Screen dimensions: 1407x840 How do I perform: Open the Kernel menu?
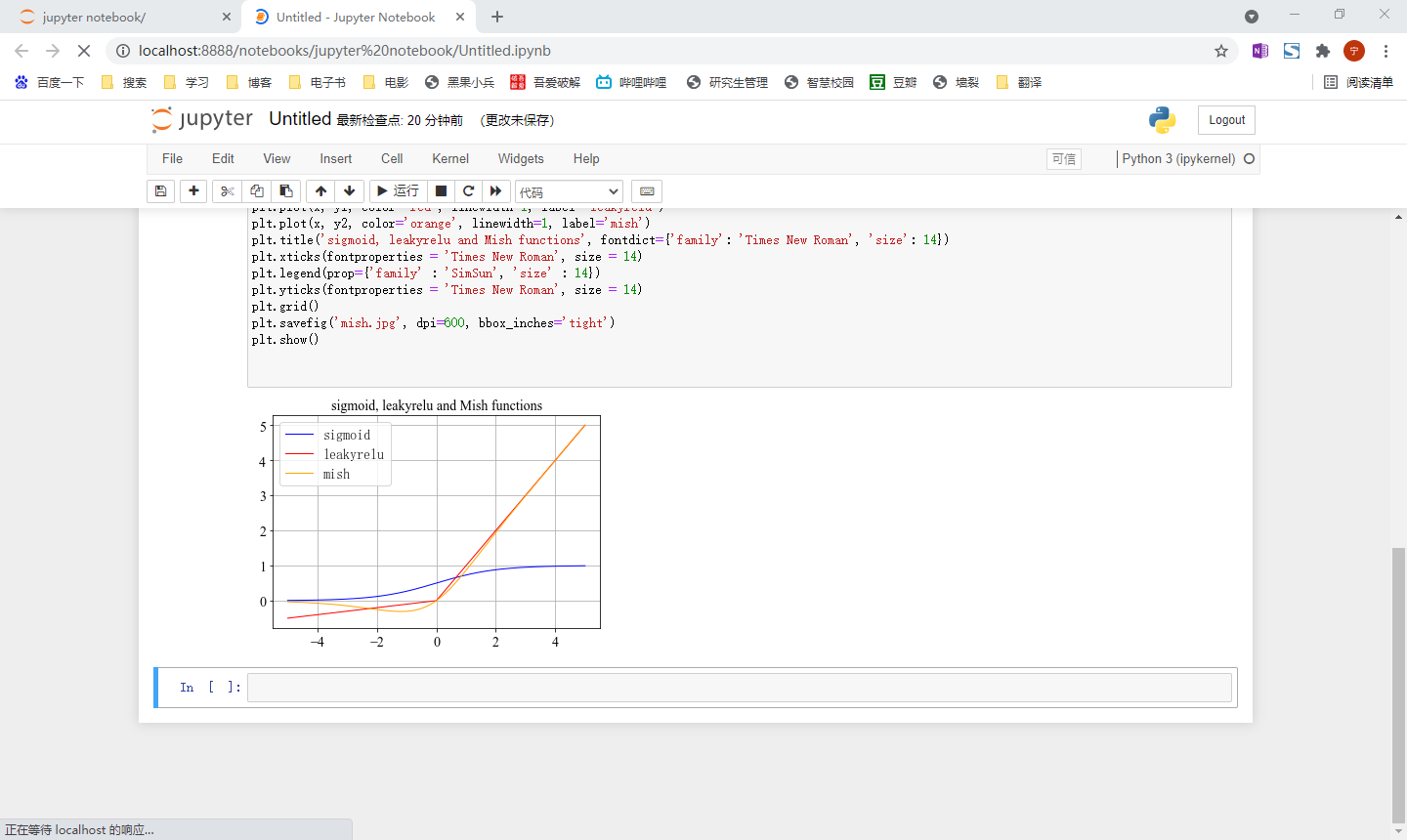pyautogui.click(x=449, y=158)
